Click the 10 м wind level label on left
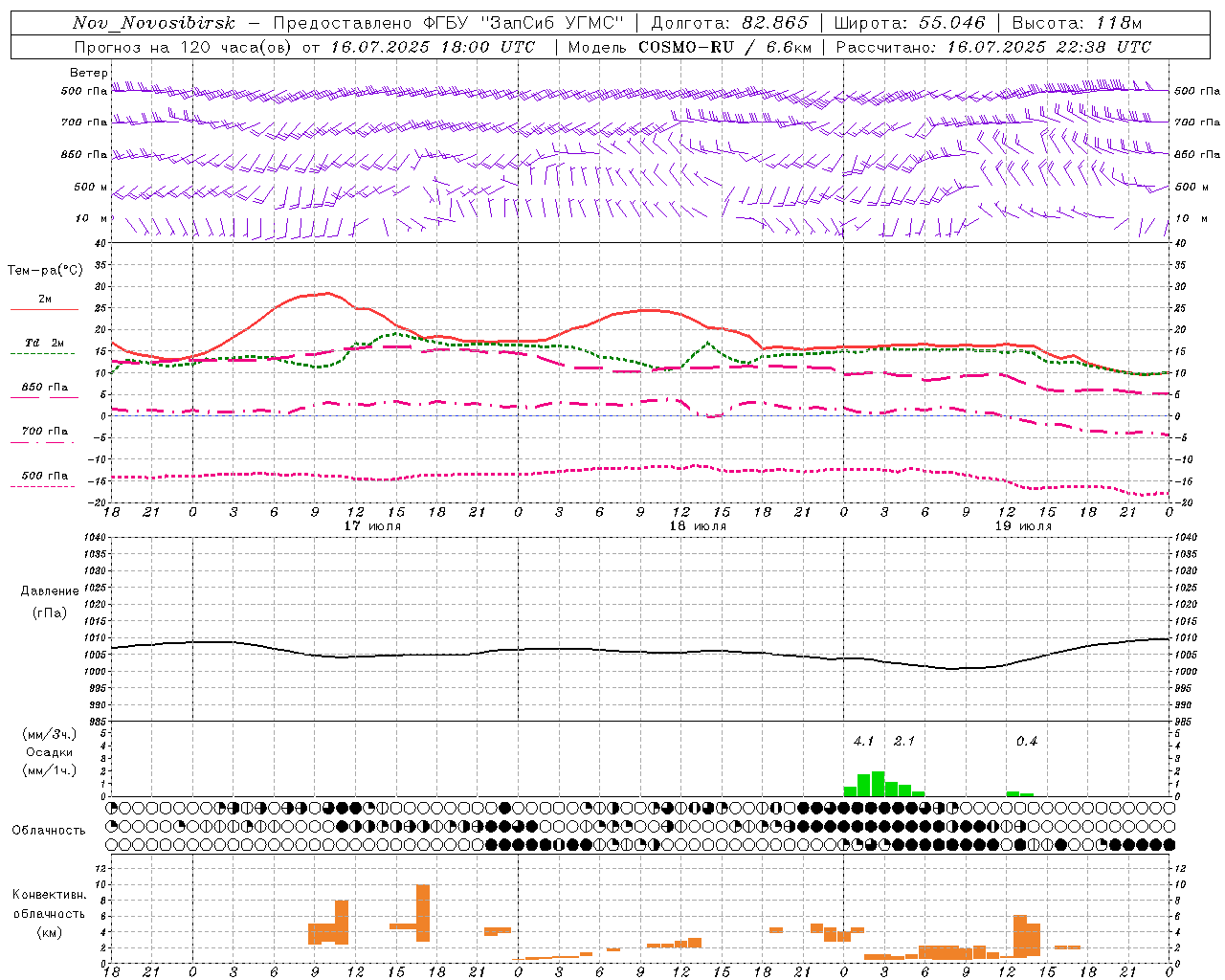Viewport: 1225px width, 980px height. [x=91, y=218]
